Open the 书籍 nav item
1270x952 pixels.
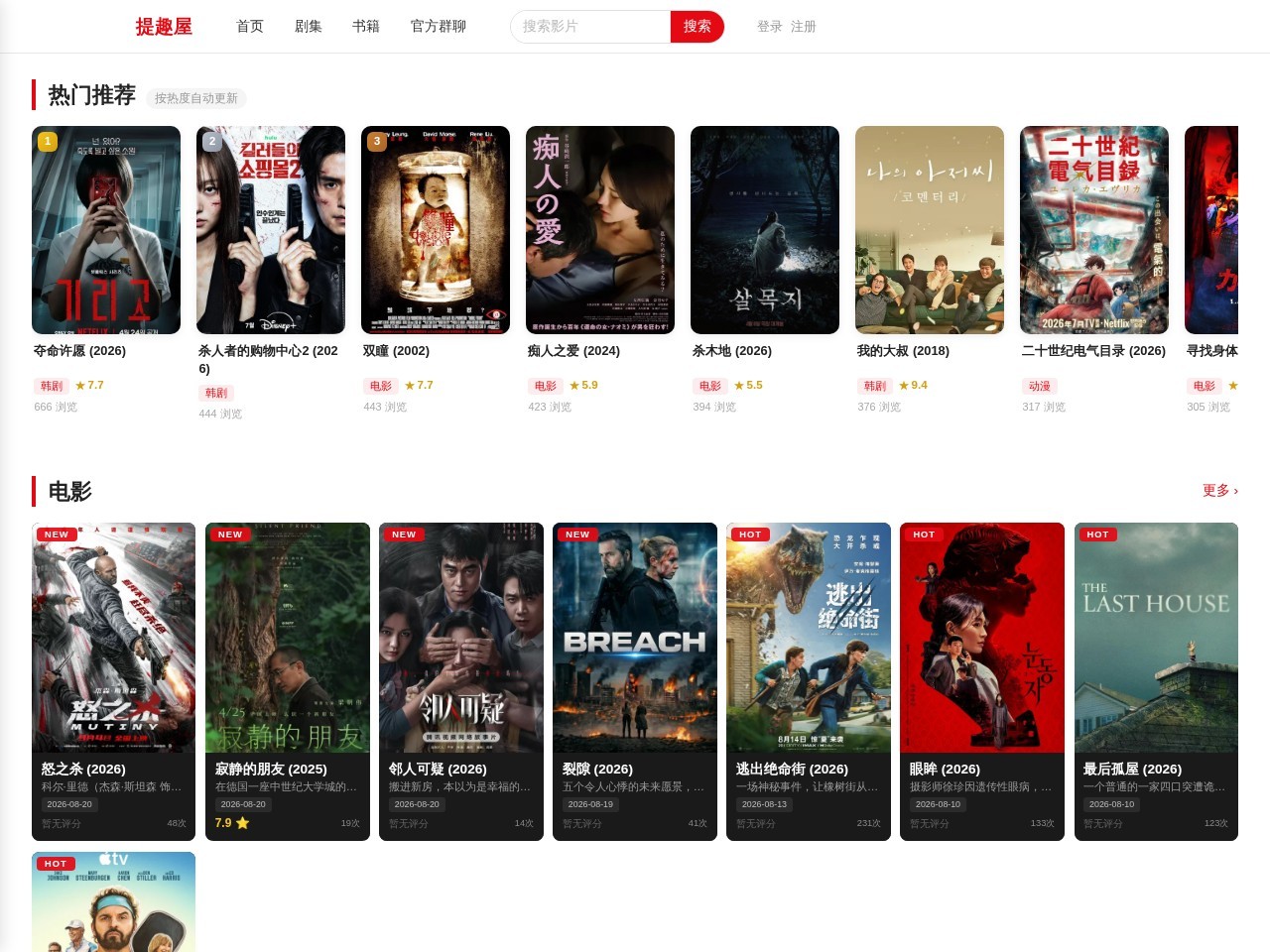(366, 27)
